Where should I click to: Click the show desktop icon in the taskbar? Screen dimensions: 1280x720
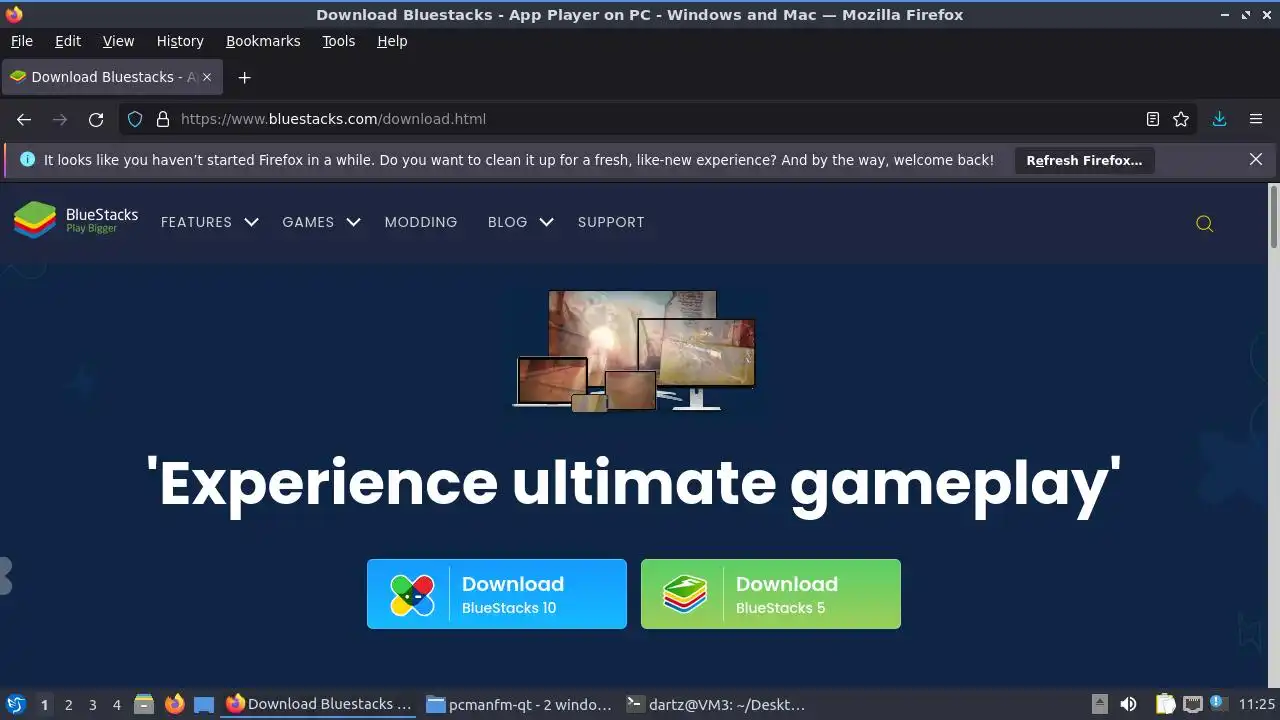pyautogui.click(x=204, y=704)
